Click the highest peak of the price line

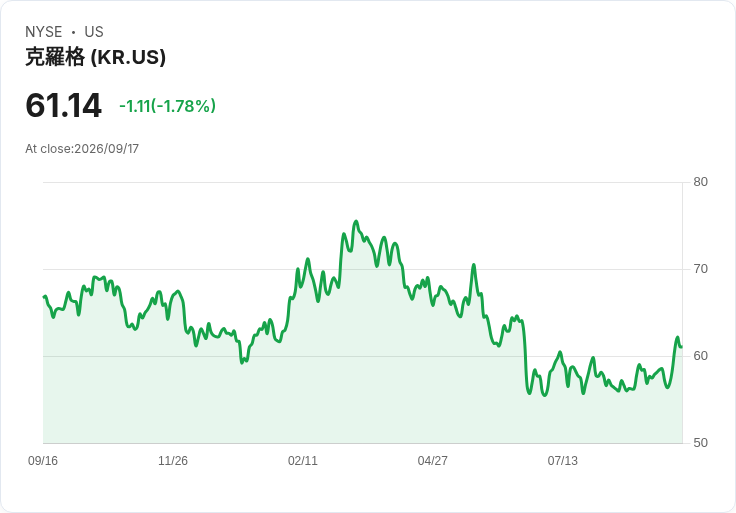click(x=356, y=222)
